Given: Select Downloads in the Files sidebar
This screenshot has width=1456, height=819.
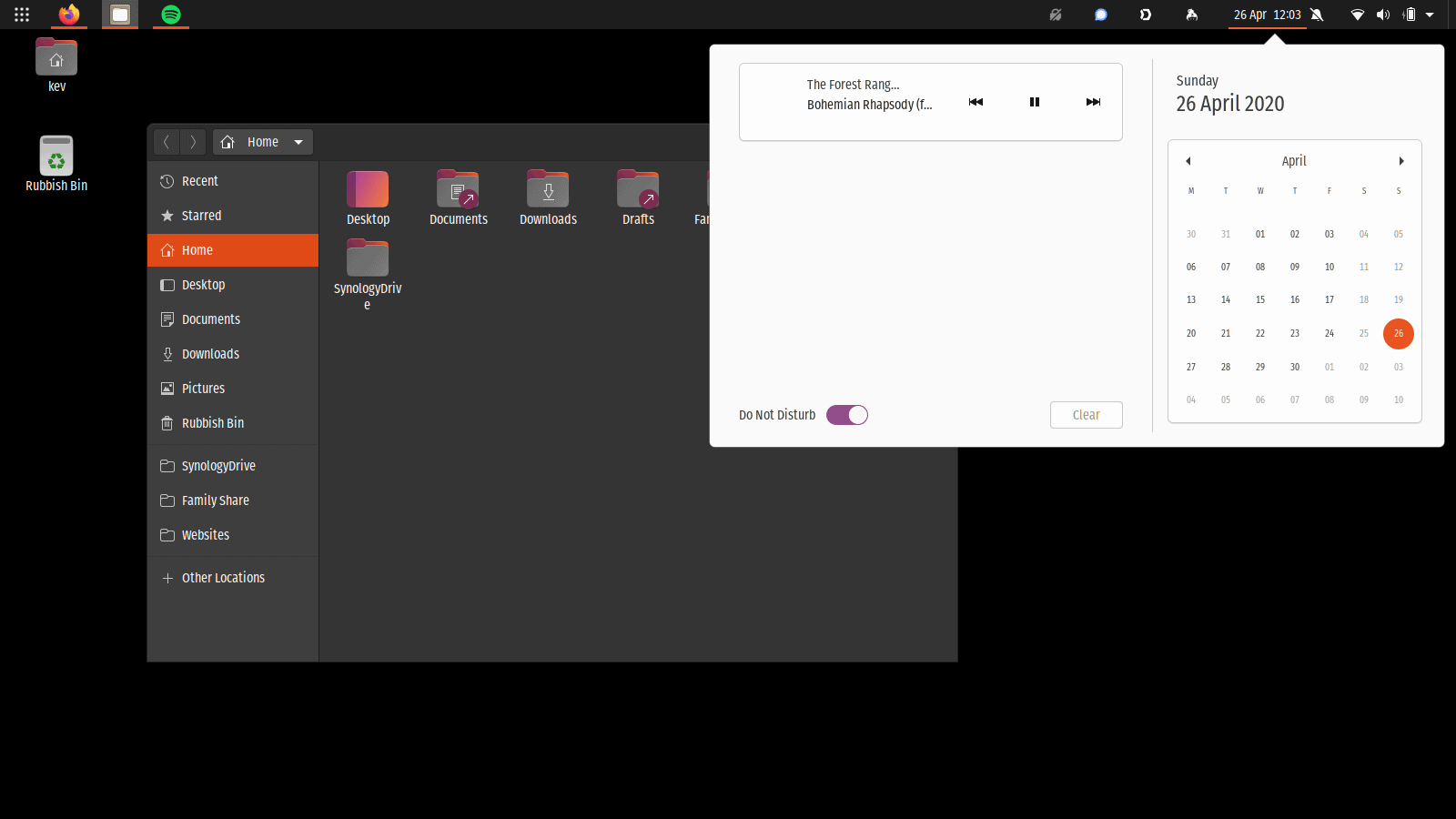Looking at the screenshot, I should [210, 353].
